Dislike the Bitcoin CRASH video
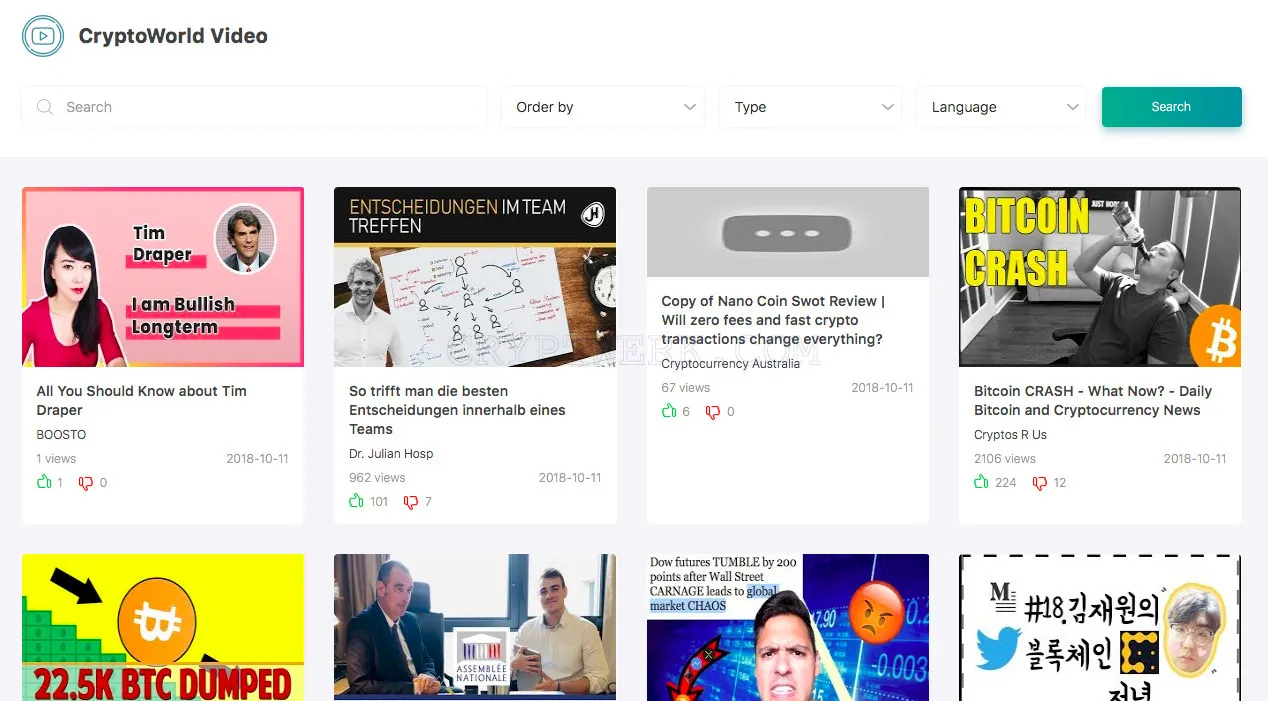Viewport: 1268px width, 701px height. tap(1040, 483)
